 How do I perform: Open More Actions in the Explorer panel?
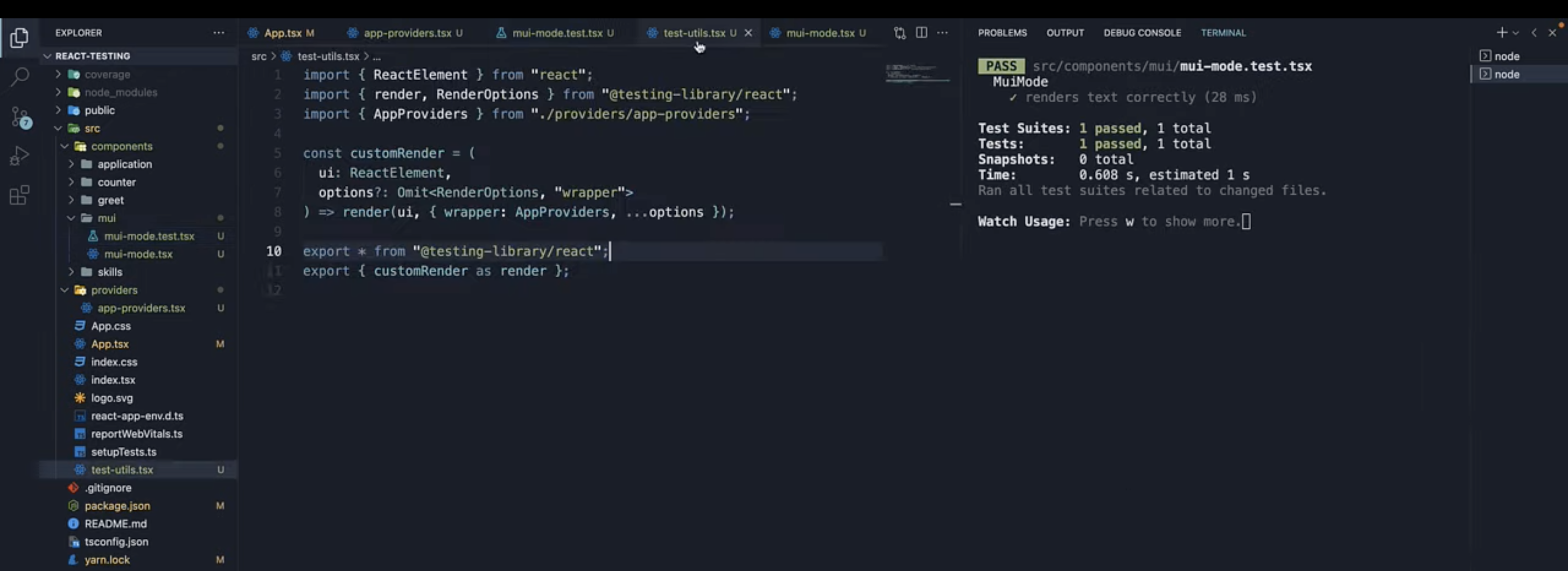218,33
